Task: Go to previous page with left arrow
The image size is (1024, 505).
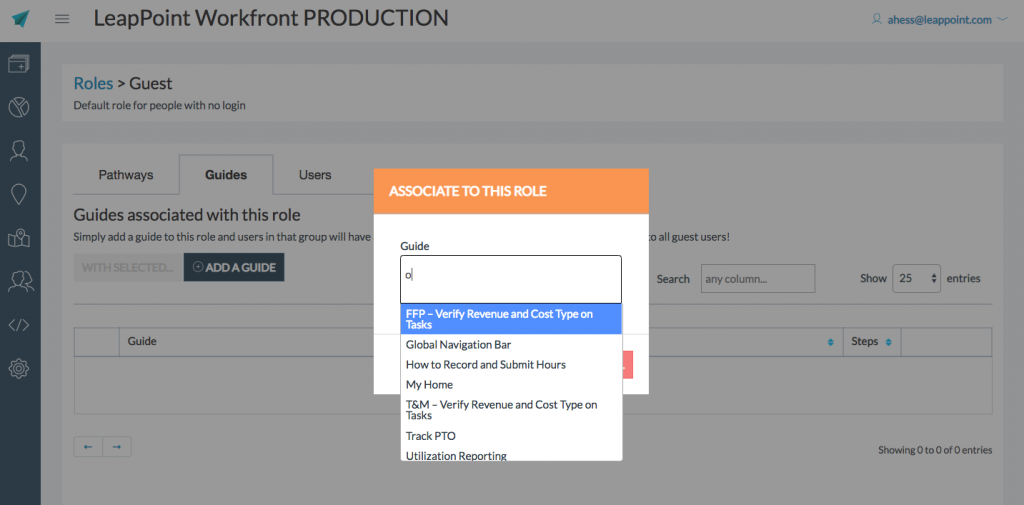Action: tap(88, 447)
